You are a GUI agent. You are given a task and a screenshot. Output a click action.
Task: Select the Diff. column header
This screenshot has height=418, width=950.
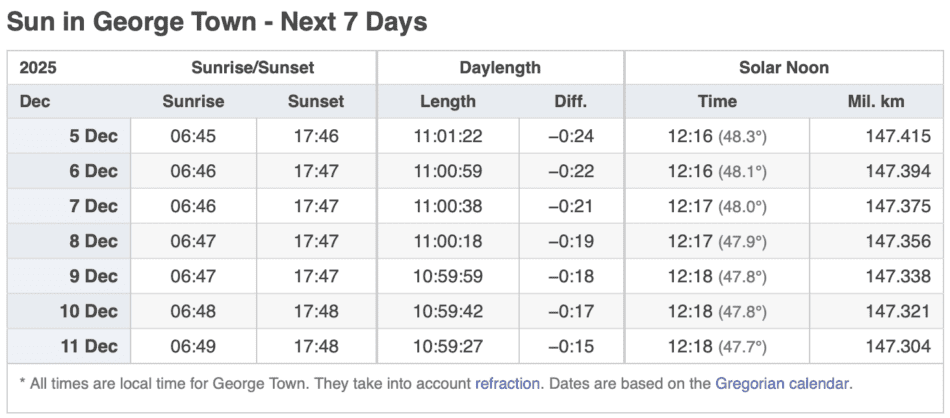571,101
